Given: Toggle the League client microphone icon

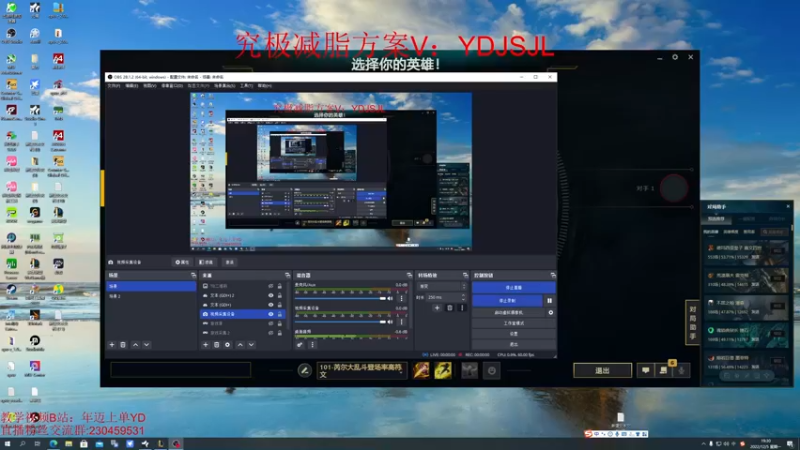Looking at the screenshot, I should coord(681,370).
